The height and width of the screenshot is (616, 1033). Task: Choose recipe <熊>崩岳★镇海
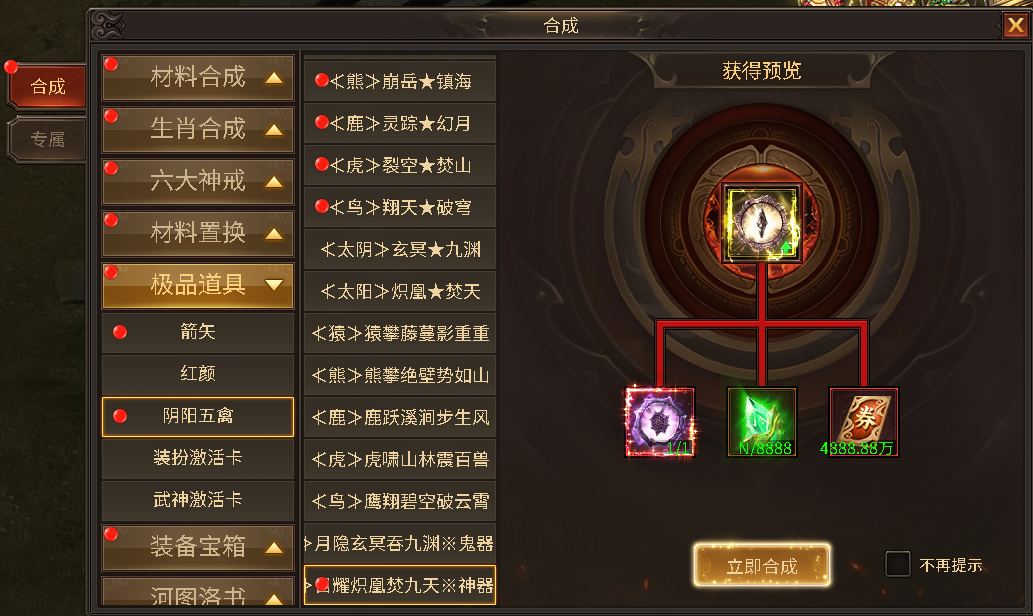[x=400, y=81]
